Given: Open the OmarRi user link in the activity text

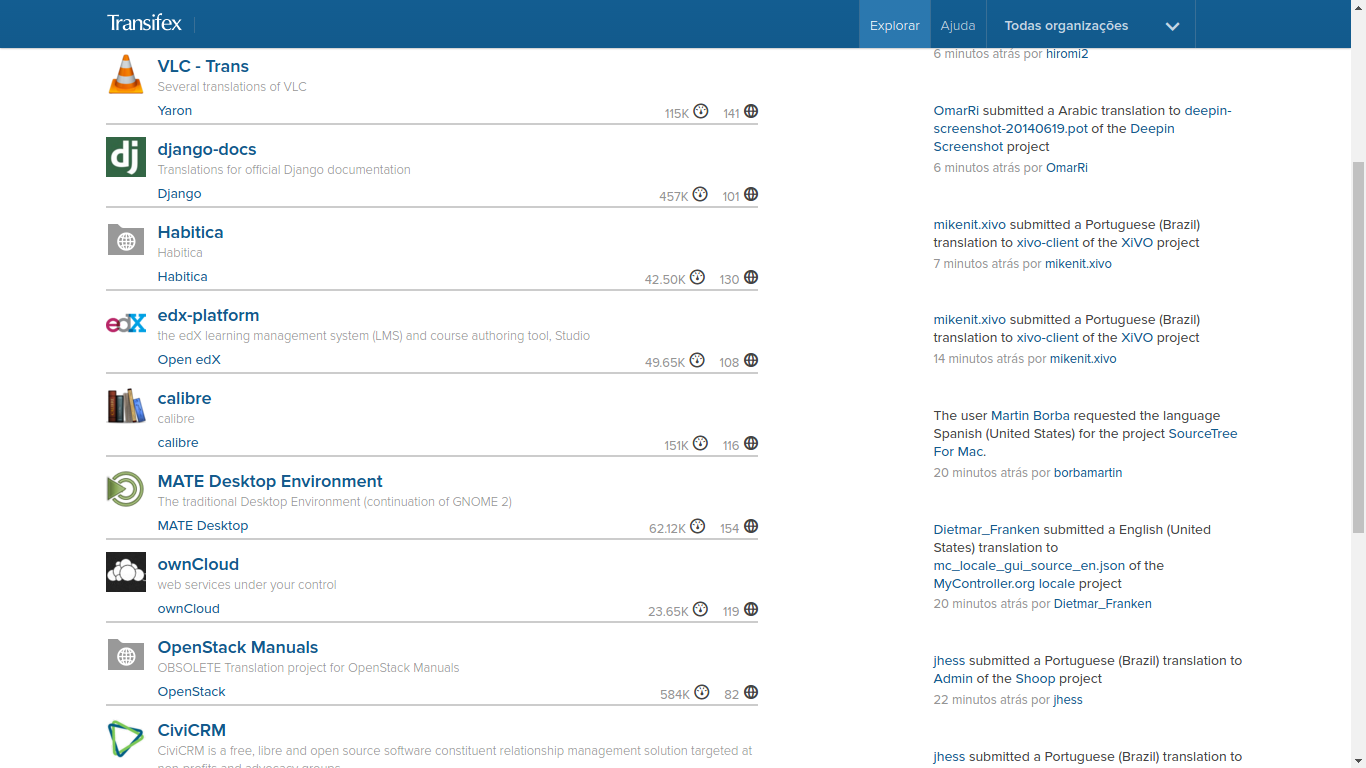Looking at the screenshot, I should click(956, 111).
